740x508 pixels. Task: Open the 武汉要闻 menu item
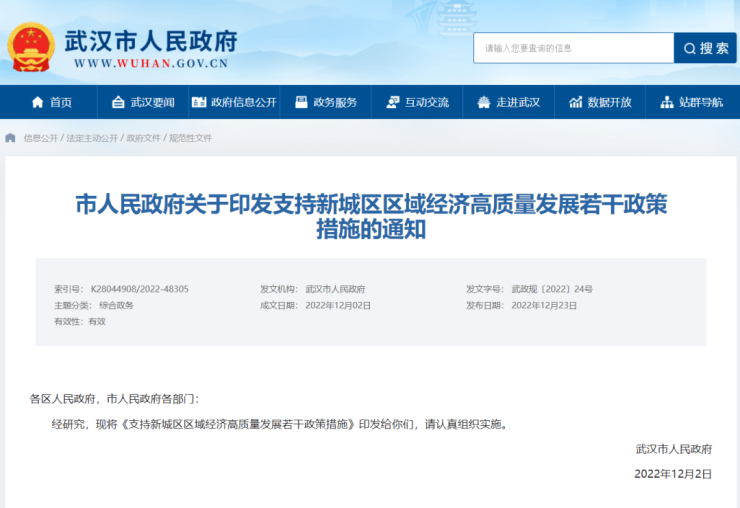(143, 102)
